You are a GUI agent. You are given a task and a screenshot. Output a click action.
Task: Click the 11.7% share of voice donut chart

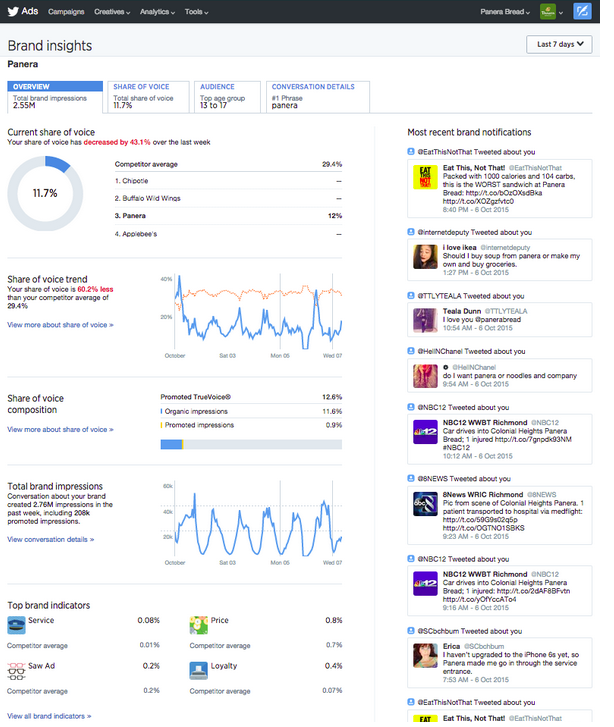tap(45, 193)
